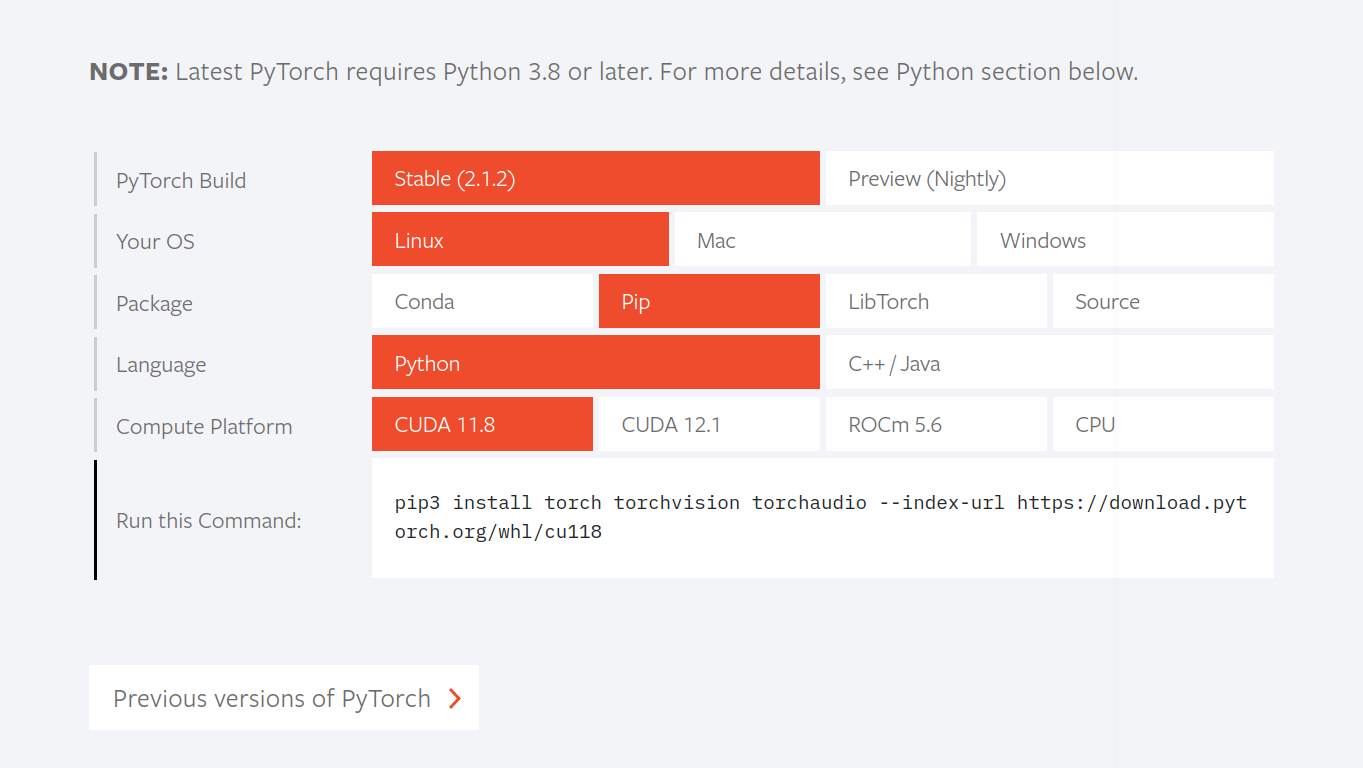Click the PyTorch Build row label
Screen dimensions: 1363x768
coord(181,181)
